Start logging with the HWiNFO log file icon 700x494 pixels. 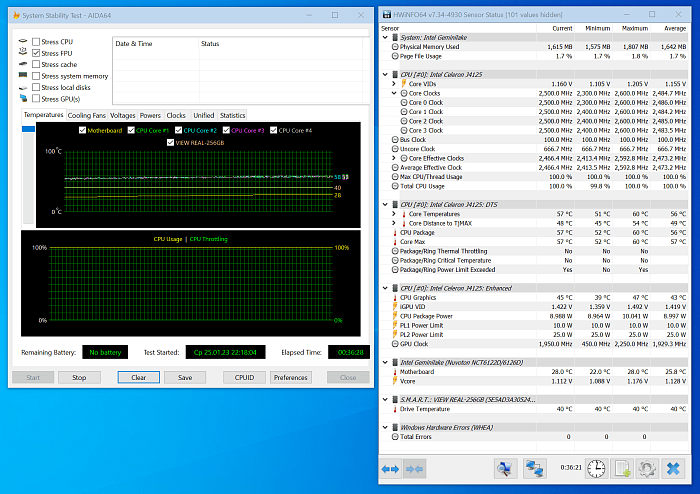point(622,469)
